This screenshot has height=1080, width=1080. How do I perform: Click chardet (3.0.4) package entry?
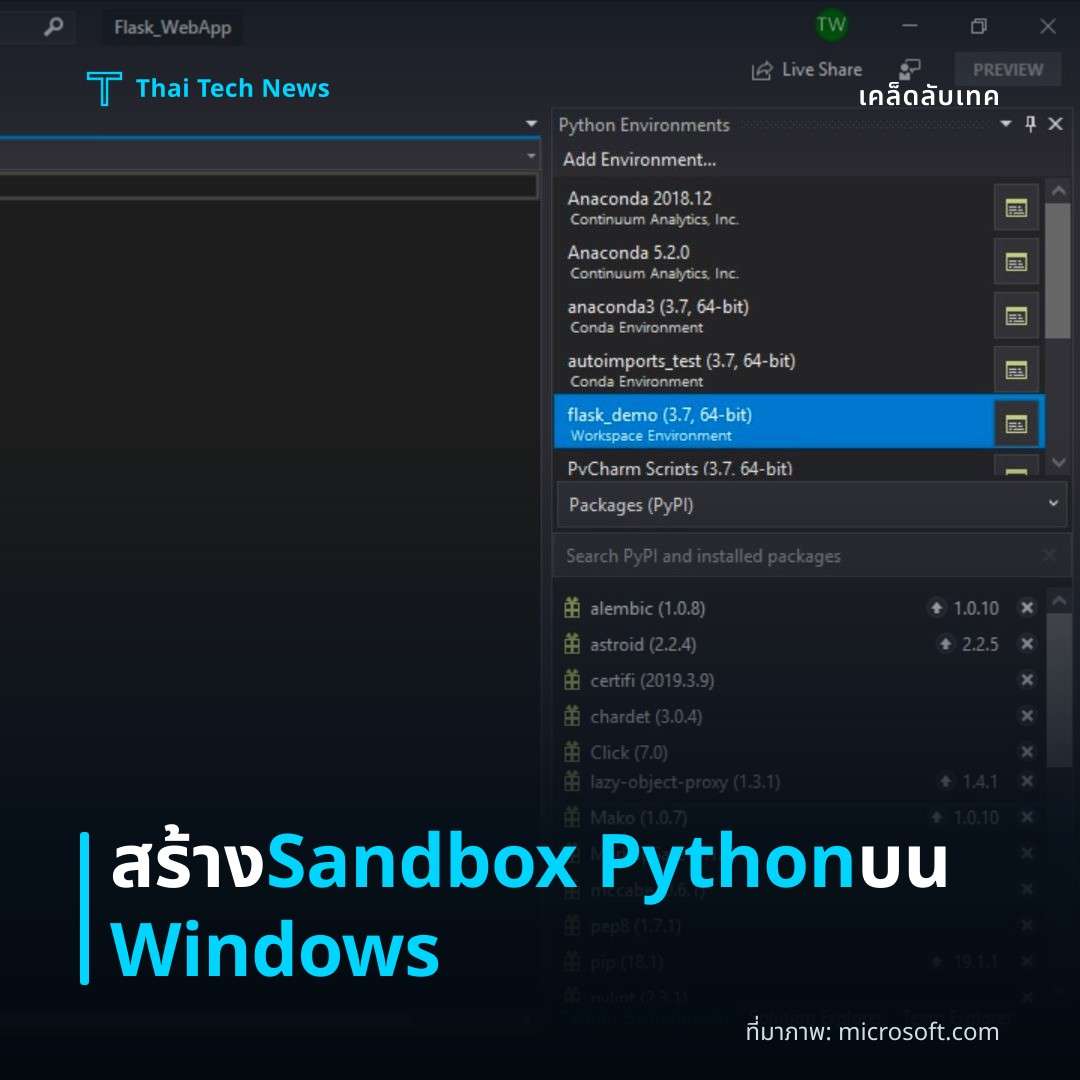pos(645,717)
